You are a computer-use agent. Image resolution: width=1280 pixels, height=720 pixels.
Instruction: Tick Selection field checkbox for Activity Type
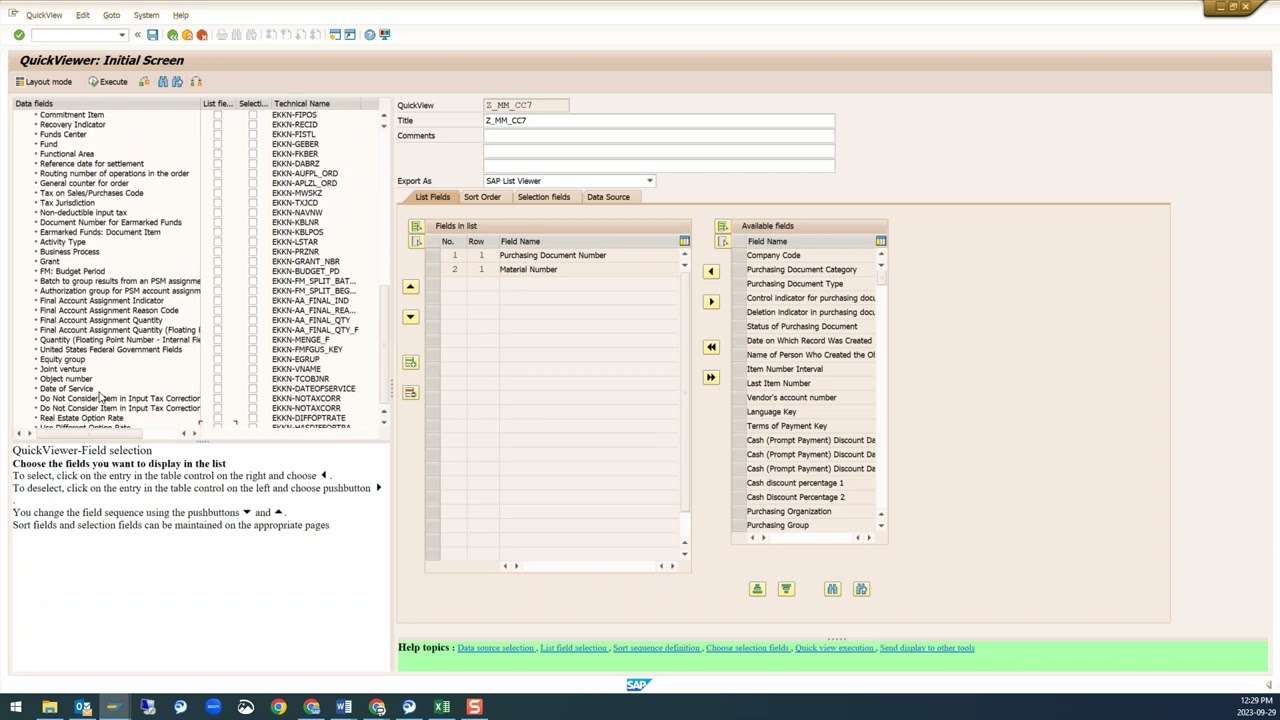[252, 242]
